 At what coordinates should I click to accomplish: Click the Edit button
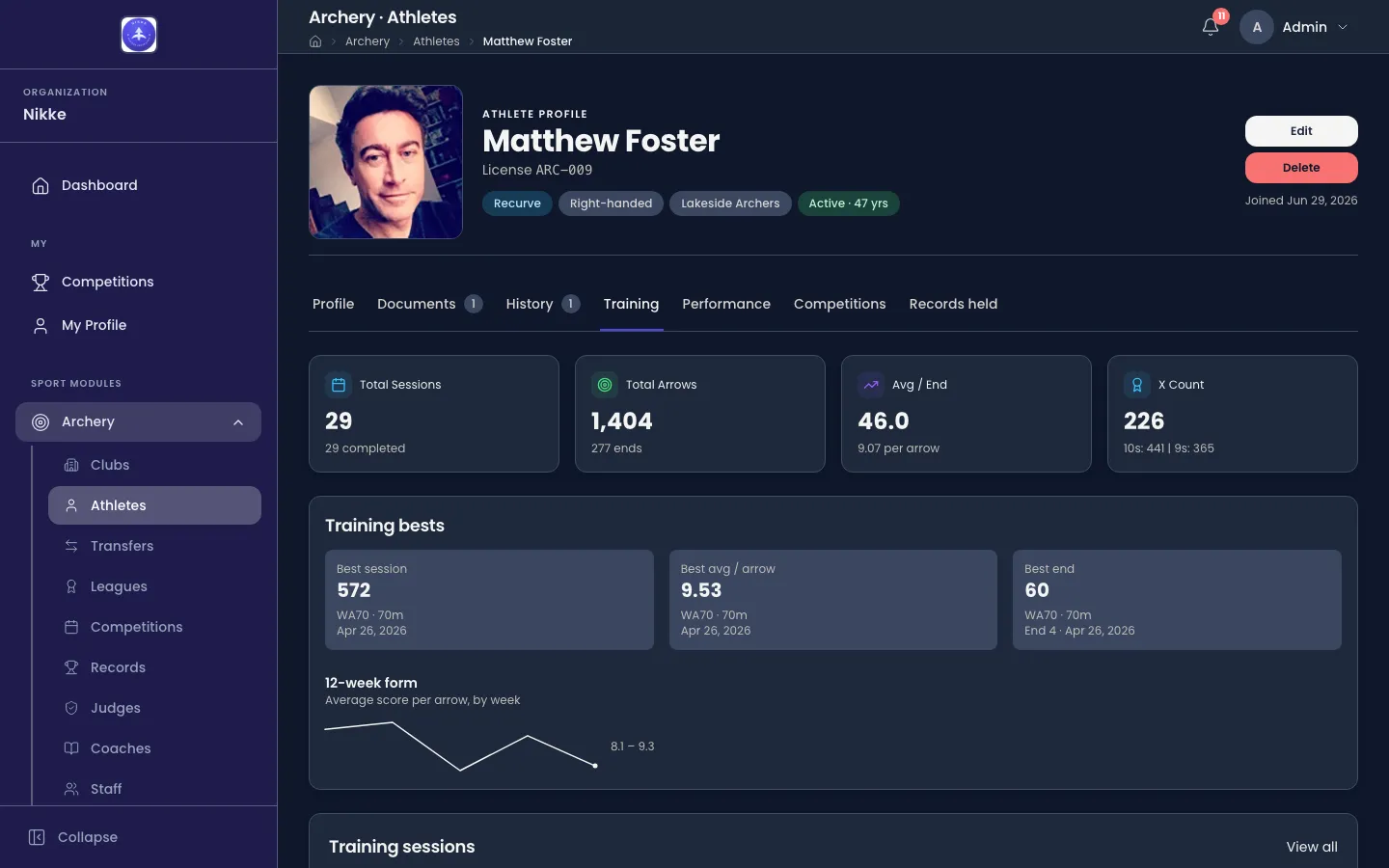click(1301, 131)
